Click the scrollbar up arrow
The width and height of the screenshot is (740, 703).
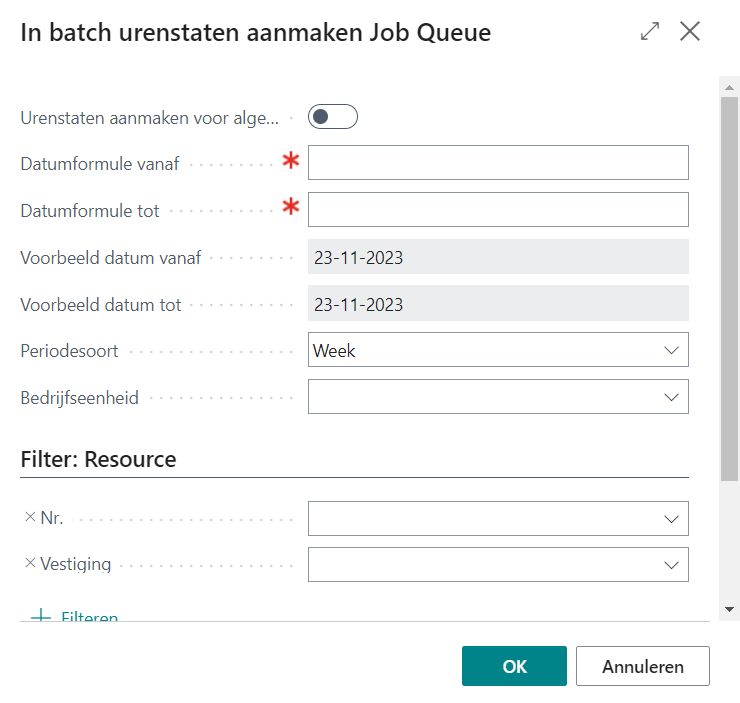729,88
